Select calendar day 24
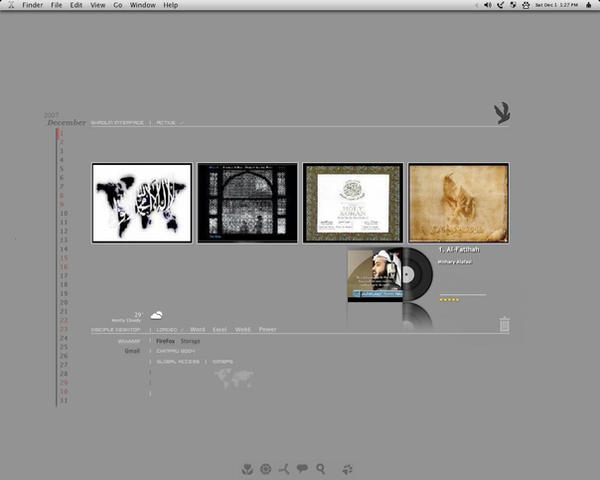600x480 pixels. [64, 338]
